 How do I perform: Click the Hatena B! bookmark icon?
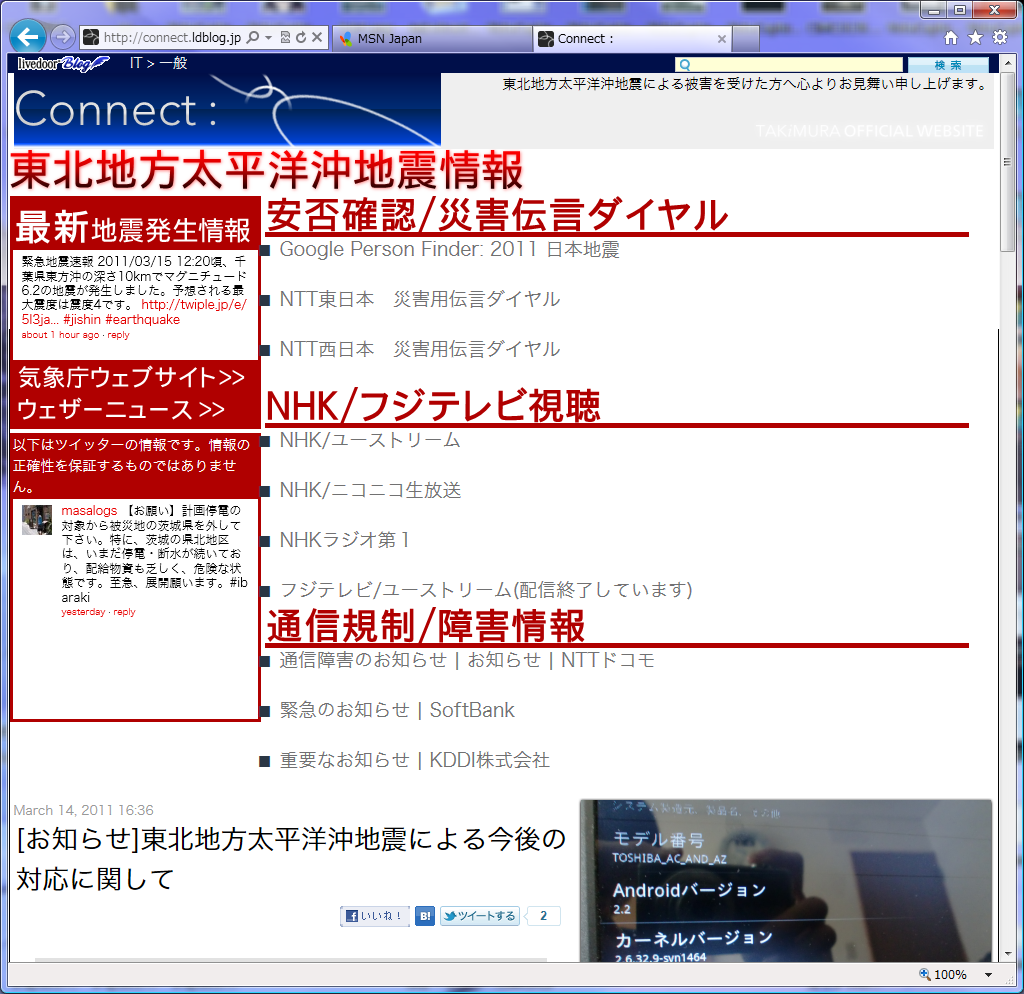click(x=425, y=916)
